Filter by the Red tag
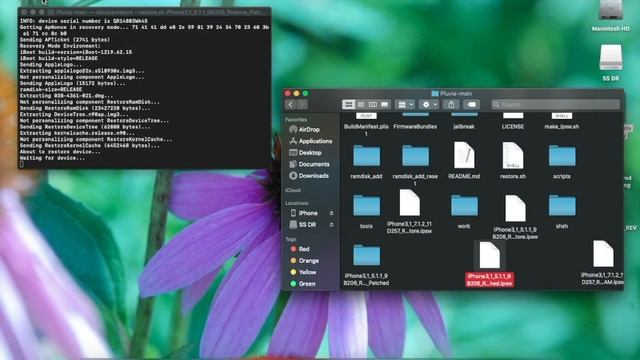This screenshot has height=360, width=640. coord(300,249)
